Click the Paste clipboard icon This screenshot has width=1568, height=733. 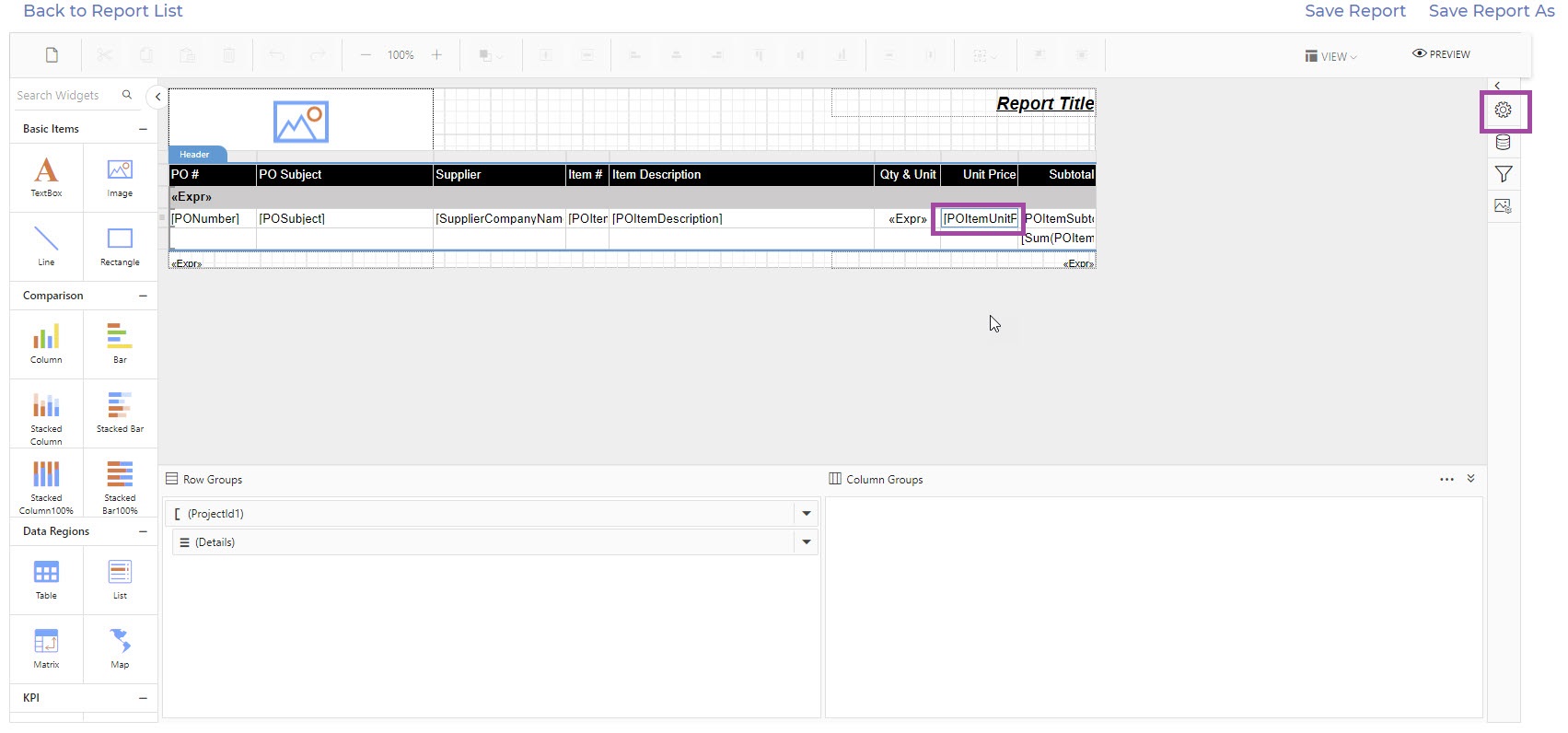tap(187, 55)
